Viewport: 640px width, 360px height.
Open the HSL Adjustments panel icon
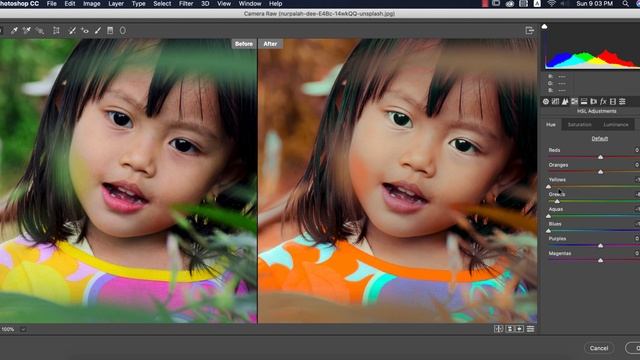[574, 102]
